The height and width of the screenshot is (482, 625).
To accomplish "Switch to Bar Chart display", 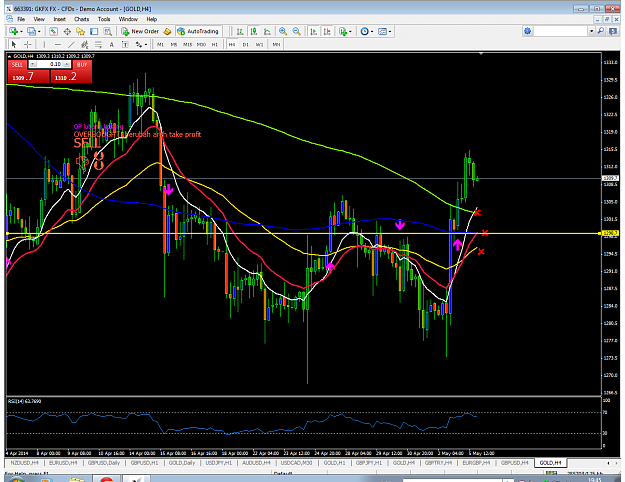I will [240, 31].
